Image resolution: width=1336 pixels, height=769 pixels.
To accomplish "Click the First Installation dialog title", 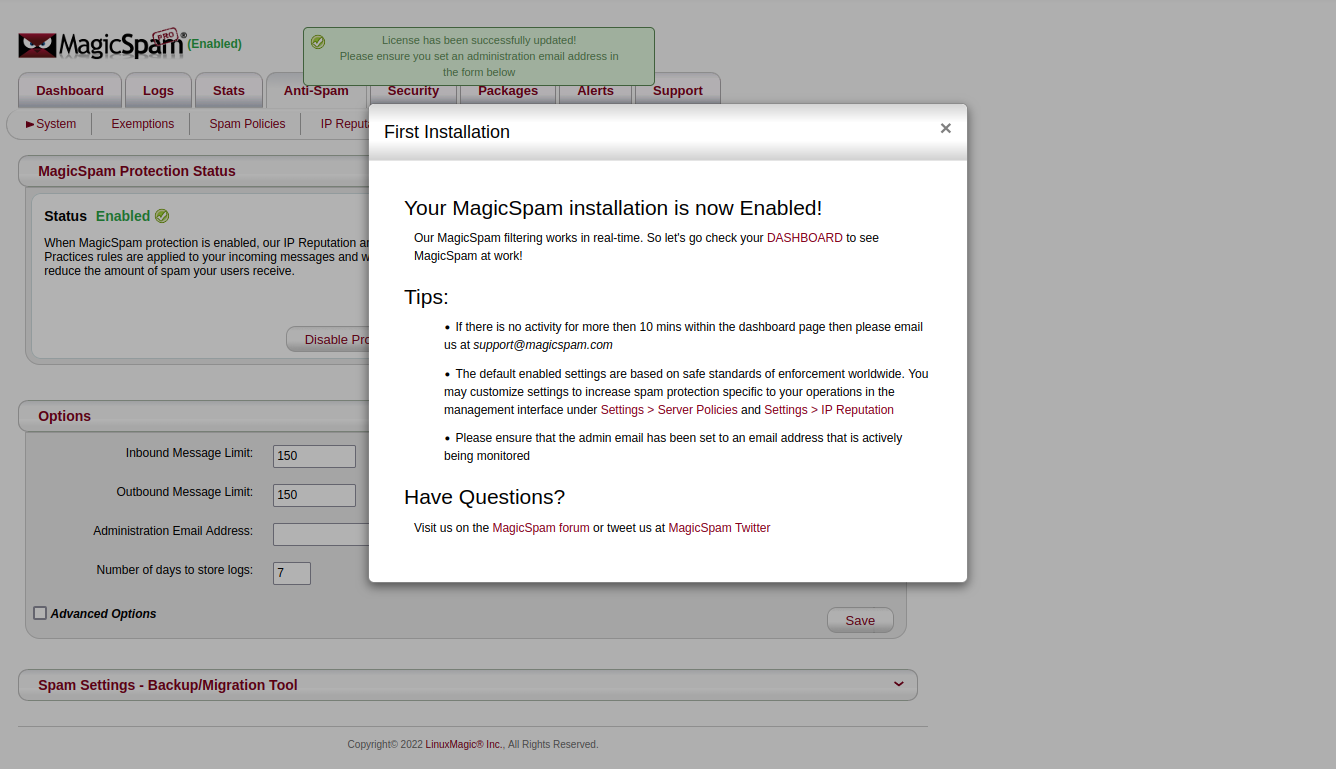I will (x=447, y=132).
